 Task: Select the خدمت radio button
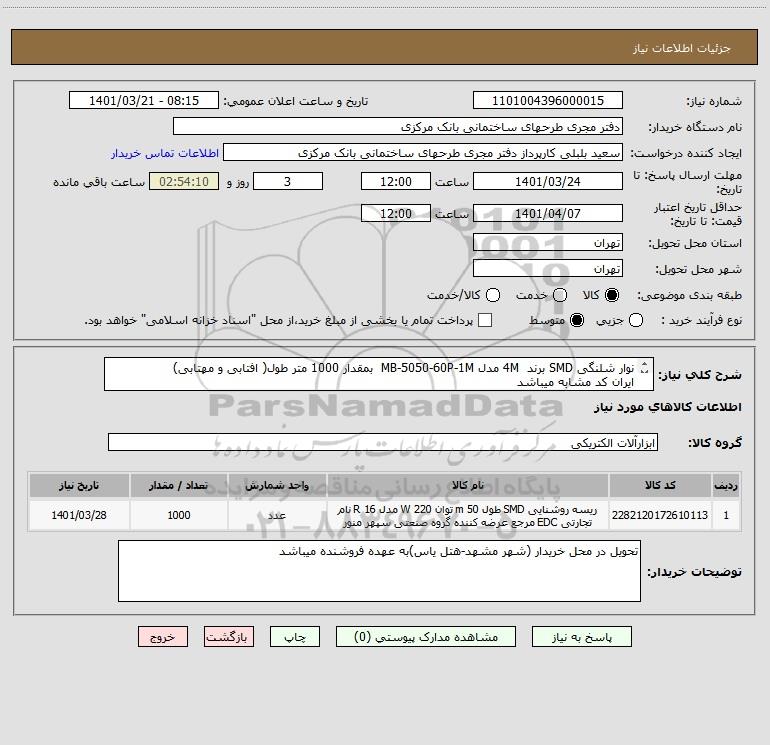coord(560,295)
